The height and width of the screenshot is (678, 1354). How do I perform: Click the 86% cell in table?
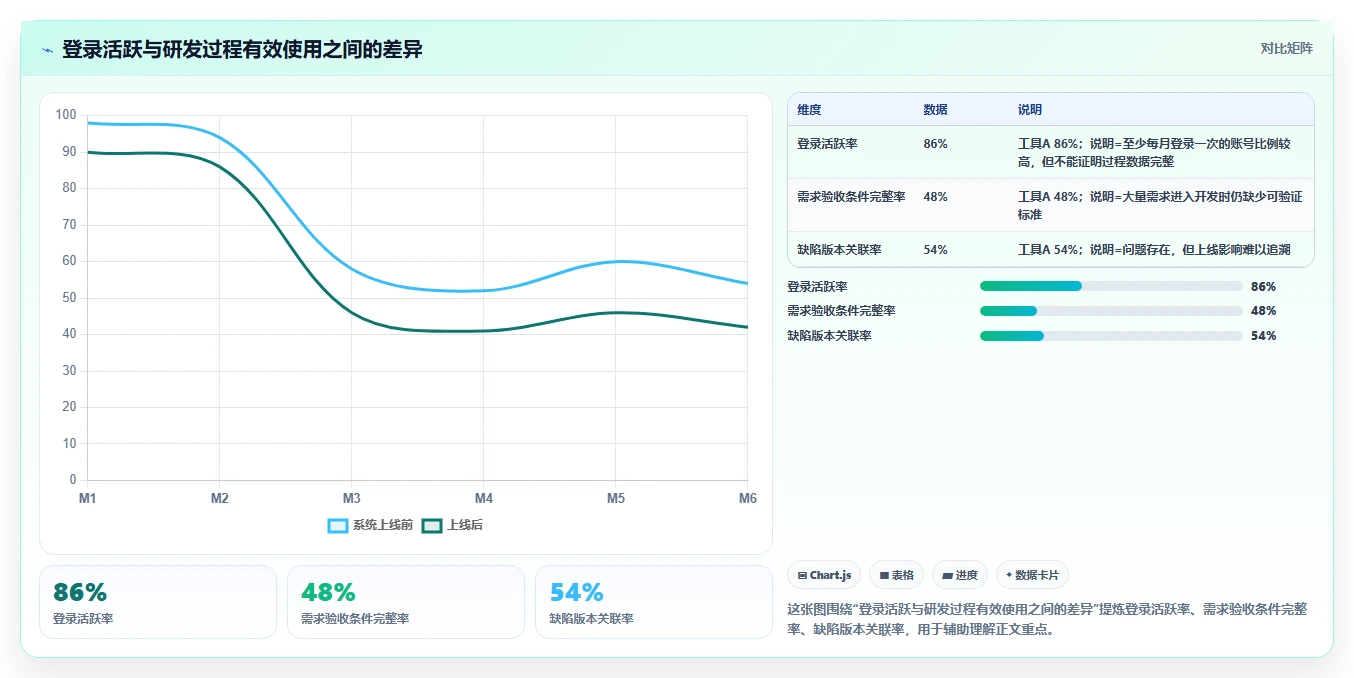tap(935, 144)
